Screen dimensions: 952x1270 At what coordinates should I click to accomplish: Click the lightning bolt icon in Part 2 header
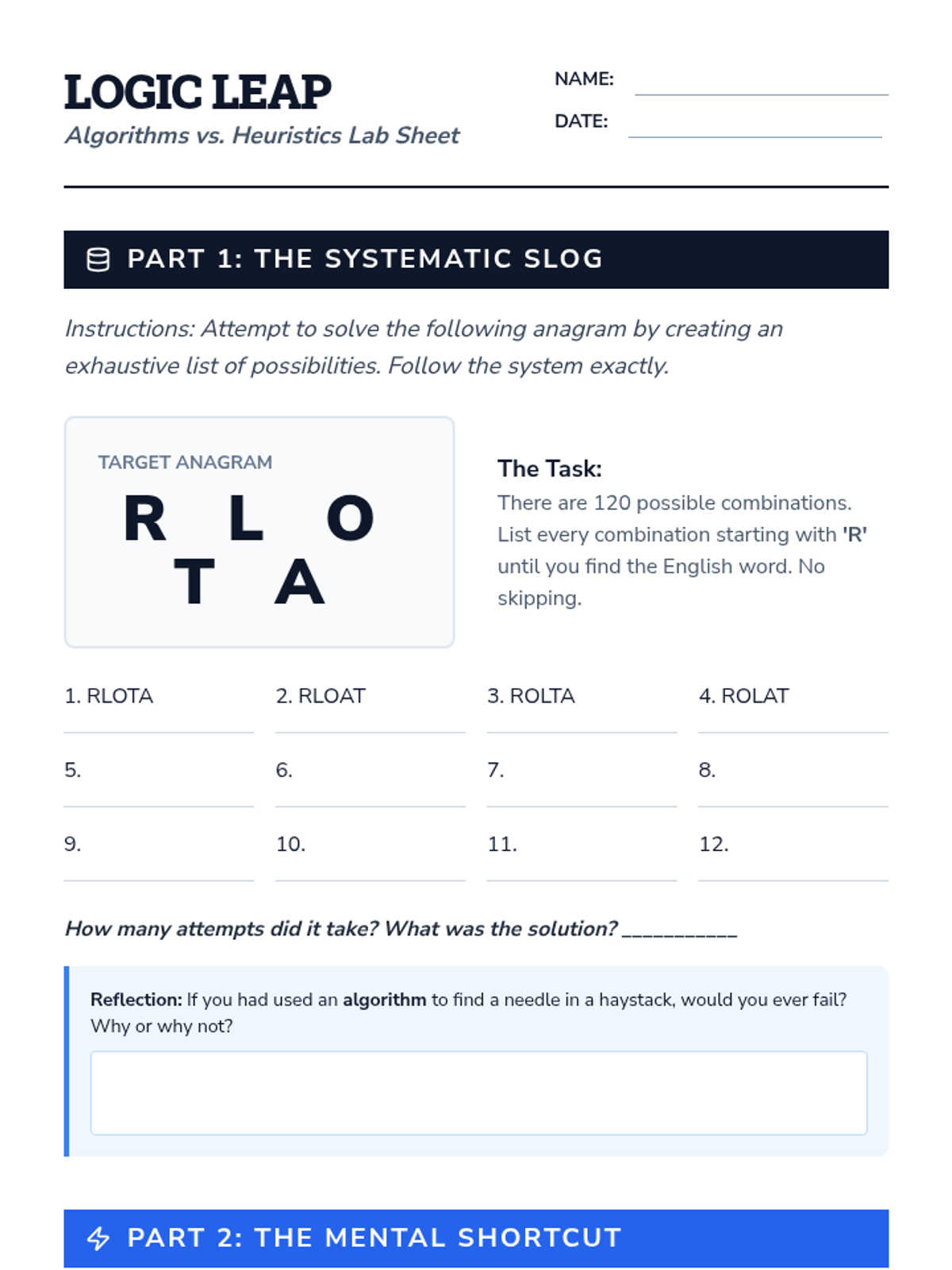(x=98, y=1238)
